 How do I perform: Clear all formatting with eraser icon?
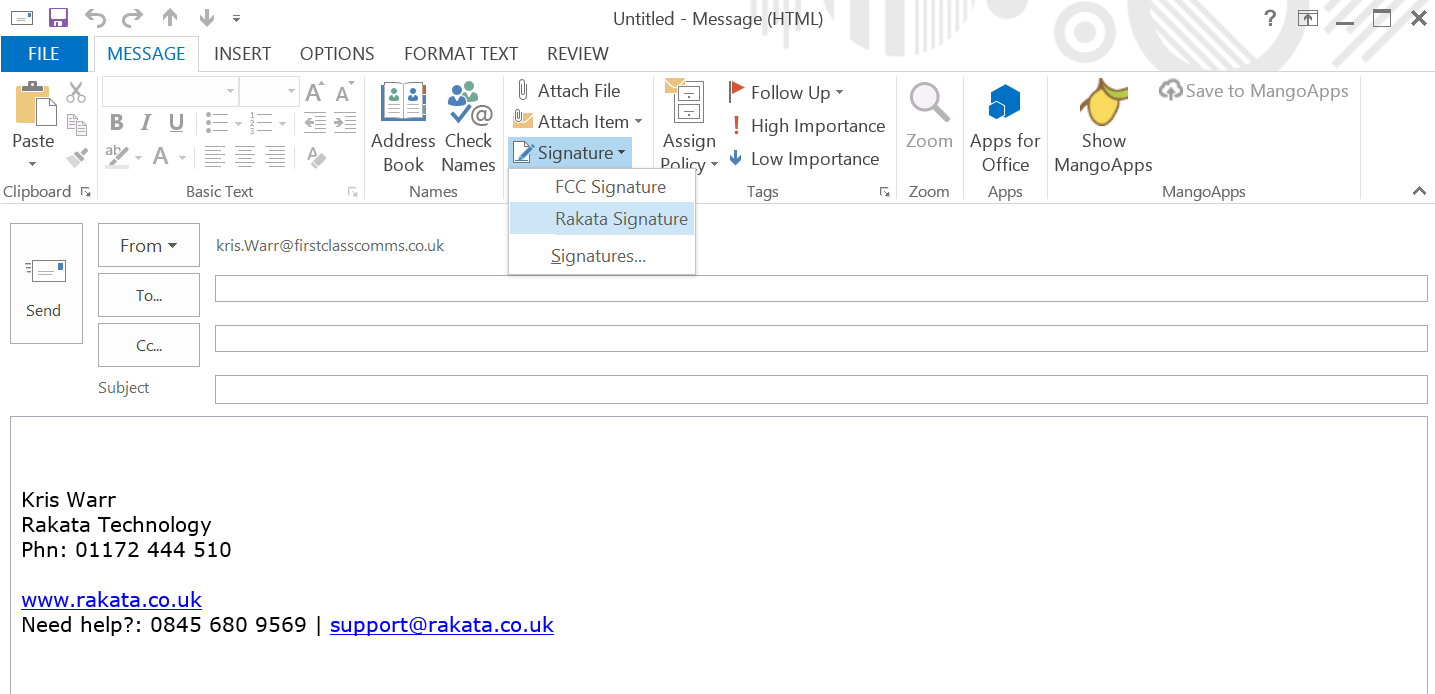(316, 156)
